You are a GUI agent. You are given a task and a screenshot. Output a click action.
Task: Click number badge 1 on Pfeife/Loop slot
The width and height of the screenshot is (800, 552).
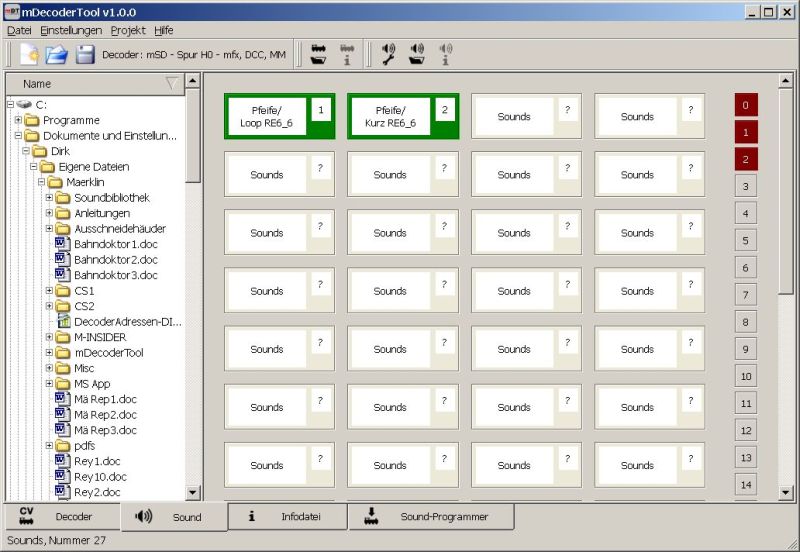[321, 110]
